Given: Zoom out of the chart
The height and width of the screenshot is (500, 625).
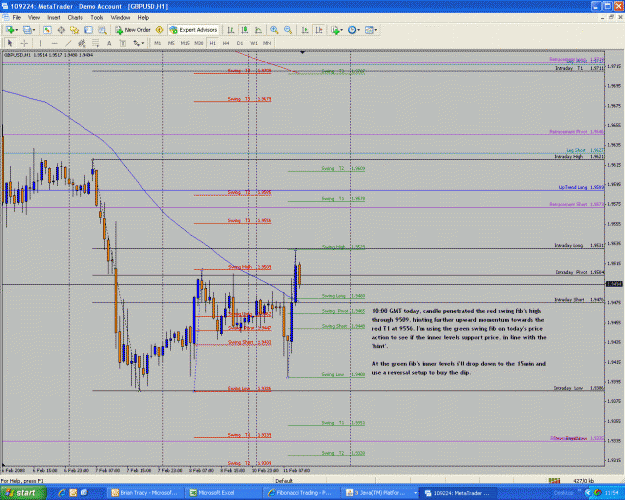Looking at the screenshot, I should (288, 30).
